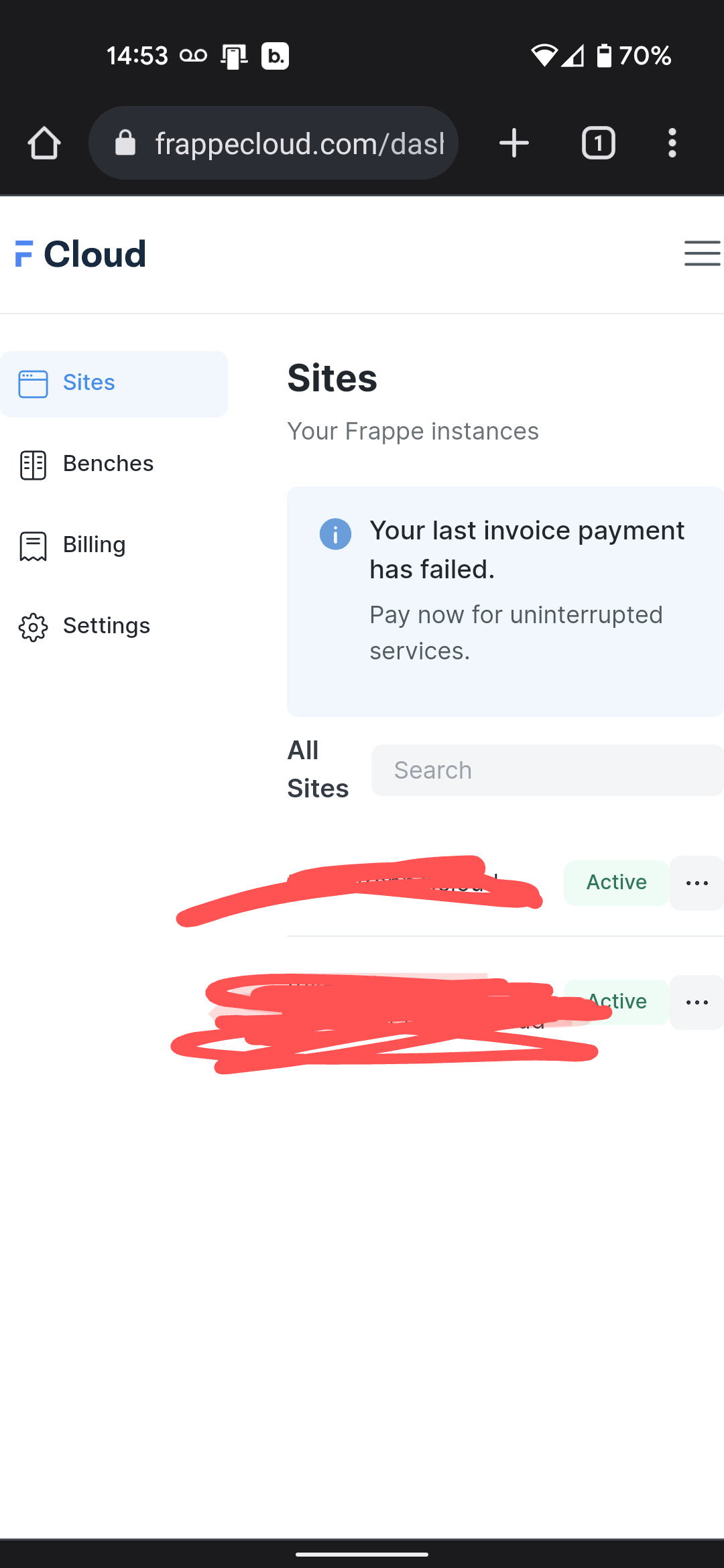Open Benches from the sidebar icon

32,464
